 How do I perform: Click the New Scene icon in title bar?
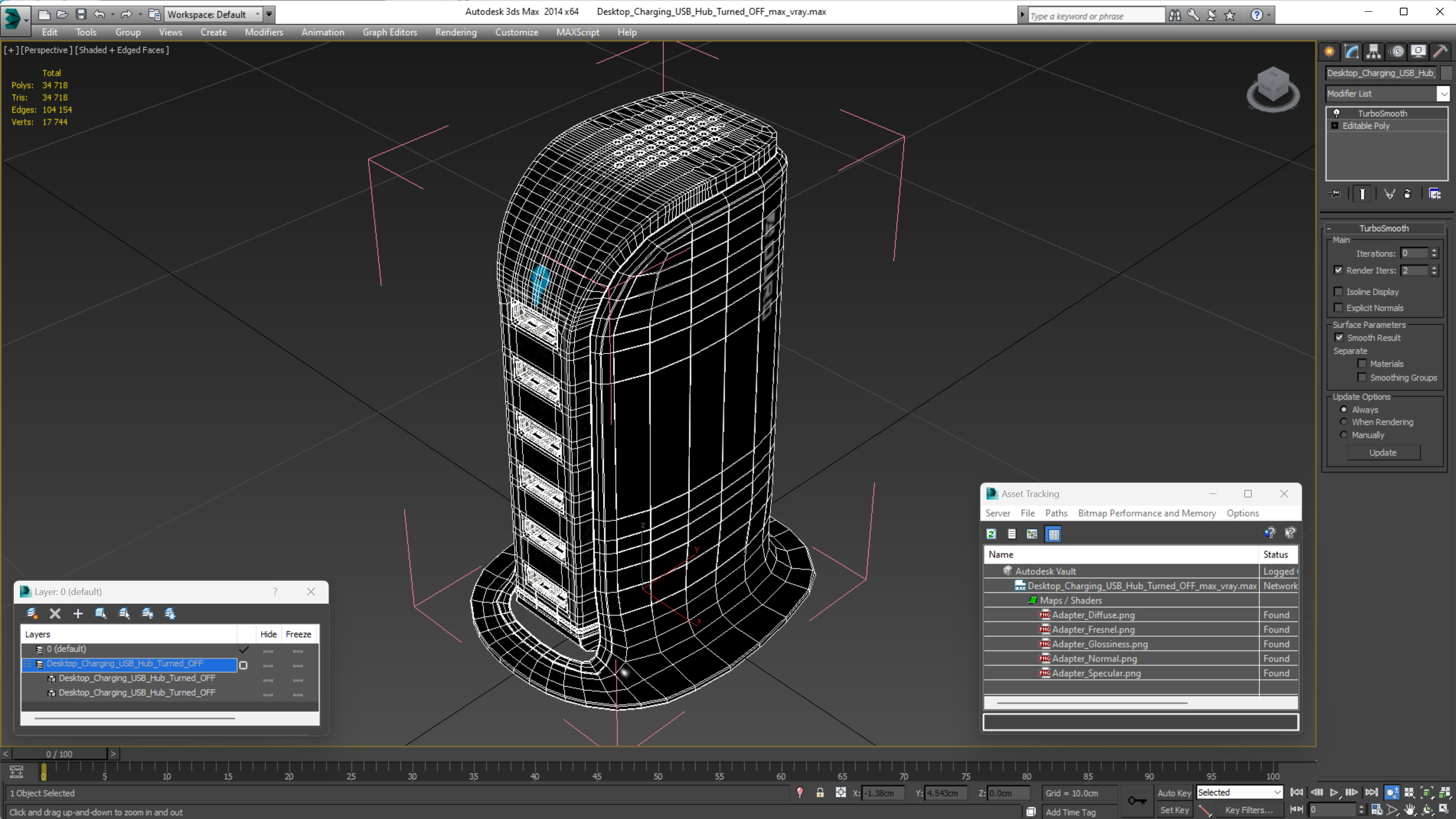coord(44,14)
